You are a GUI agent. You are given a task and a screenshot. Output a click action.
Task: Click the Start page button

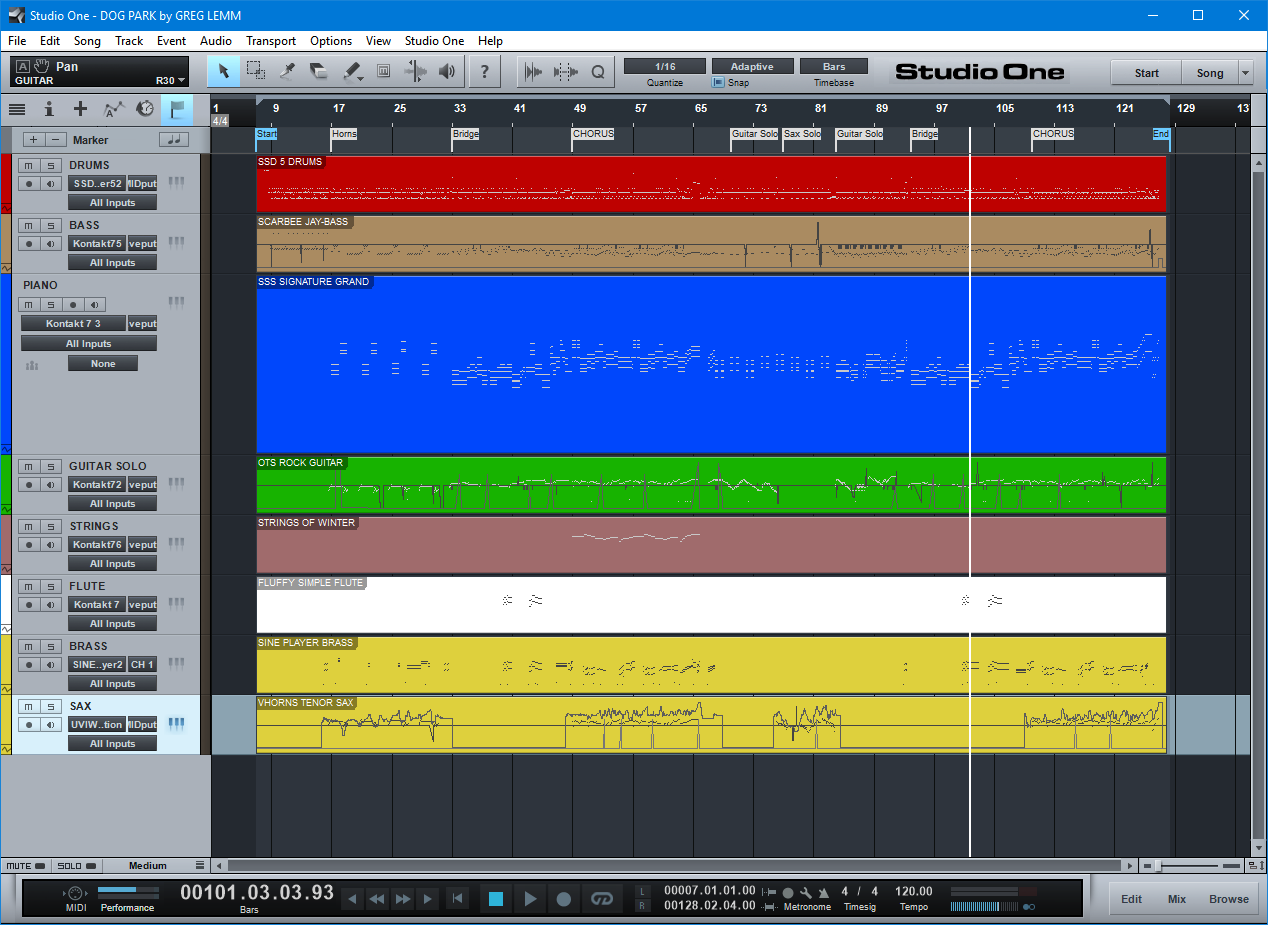coord(1146,72)
